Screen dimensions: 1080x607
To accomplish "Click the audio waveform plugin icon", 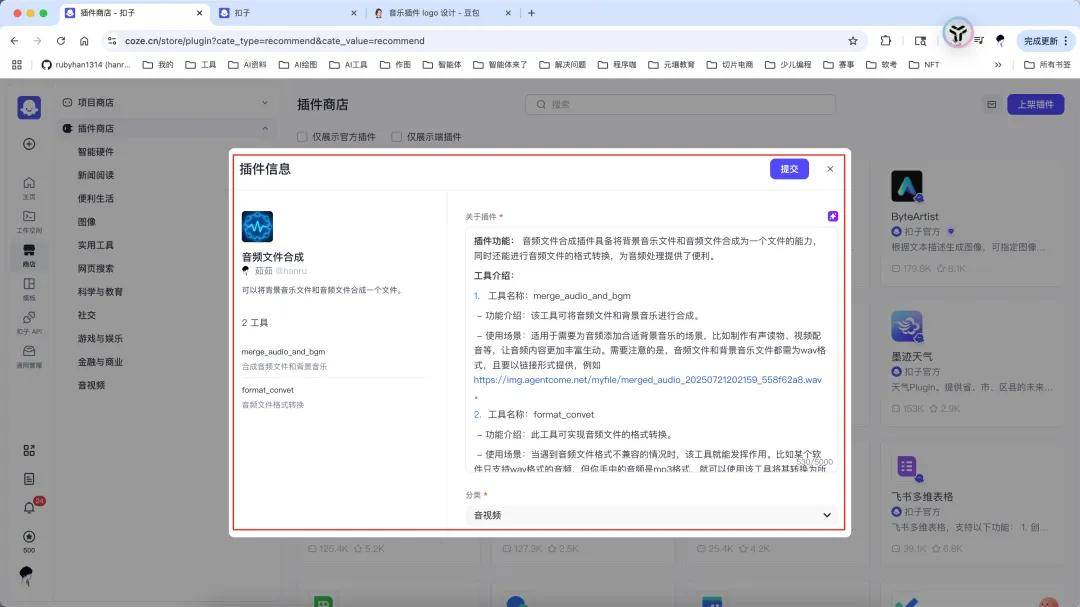I will tap(257, 227).
